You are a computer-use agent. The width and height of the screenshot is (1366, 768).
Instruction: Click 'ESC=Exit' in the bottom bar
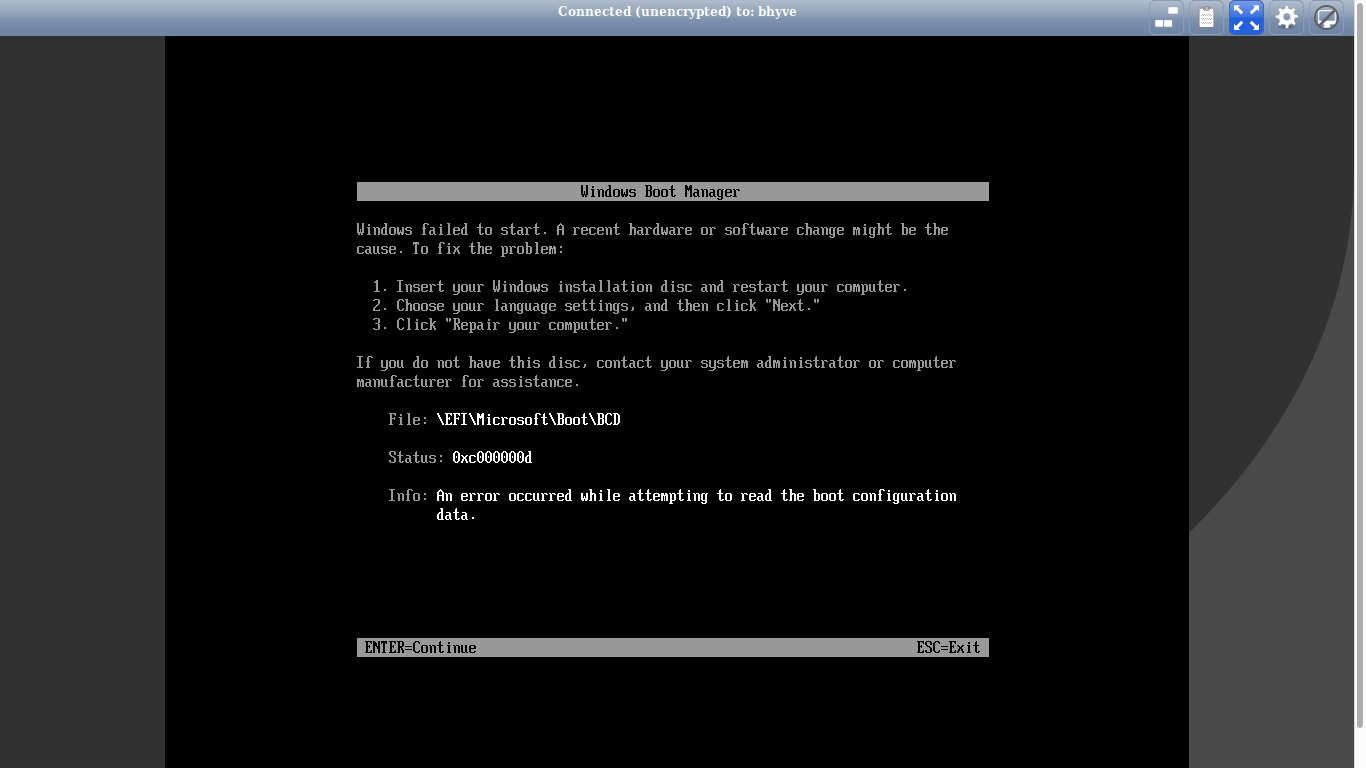(x=948, y=648)
